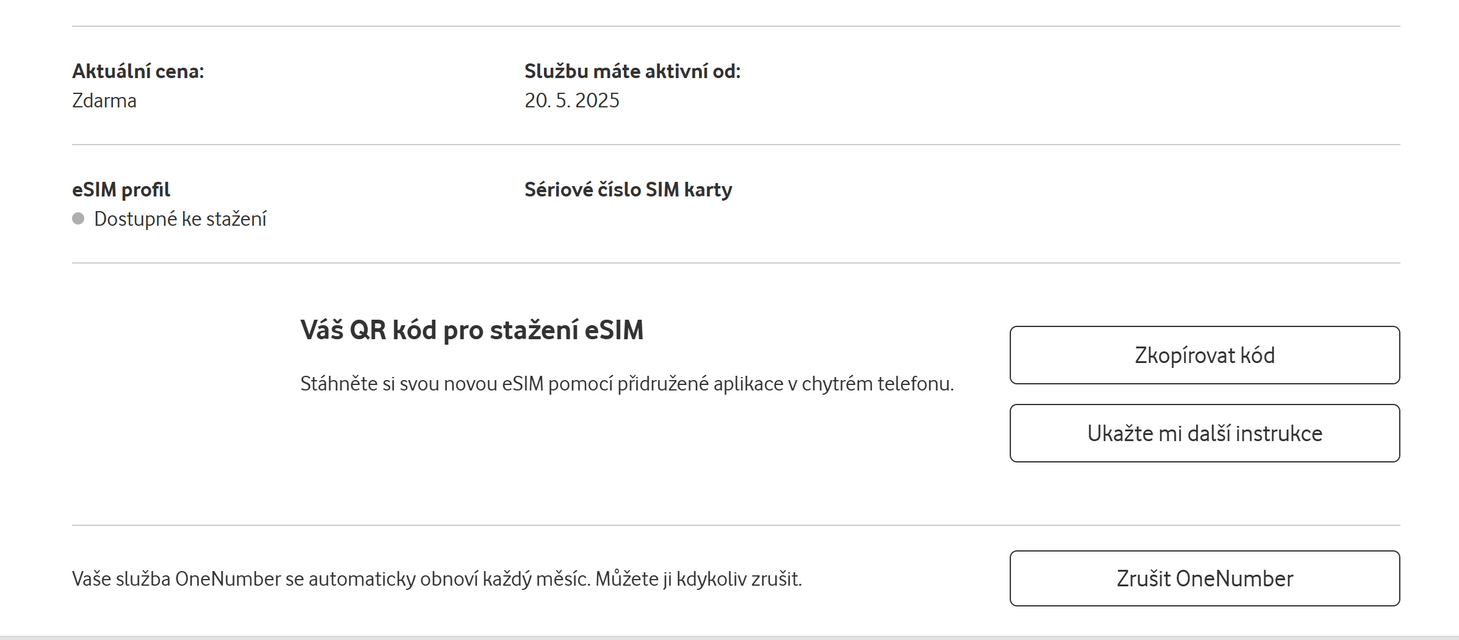Click the Stáhněte si svou novou eSIM description
Screen dimensions: 1459x640
tap(627, 384)
